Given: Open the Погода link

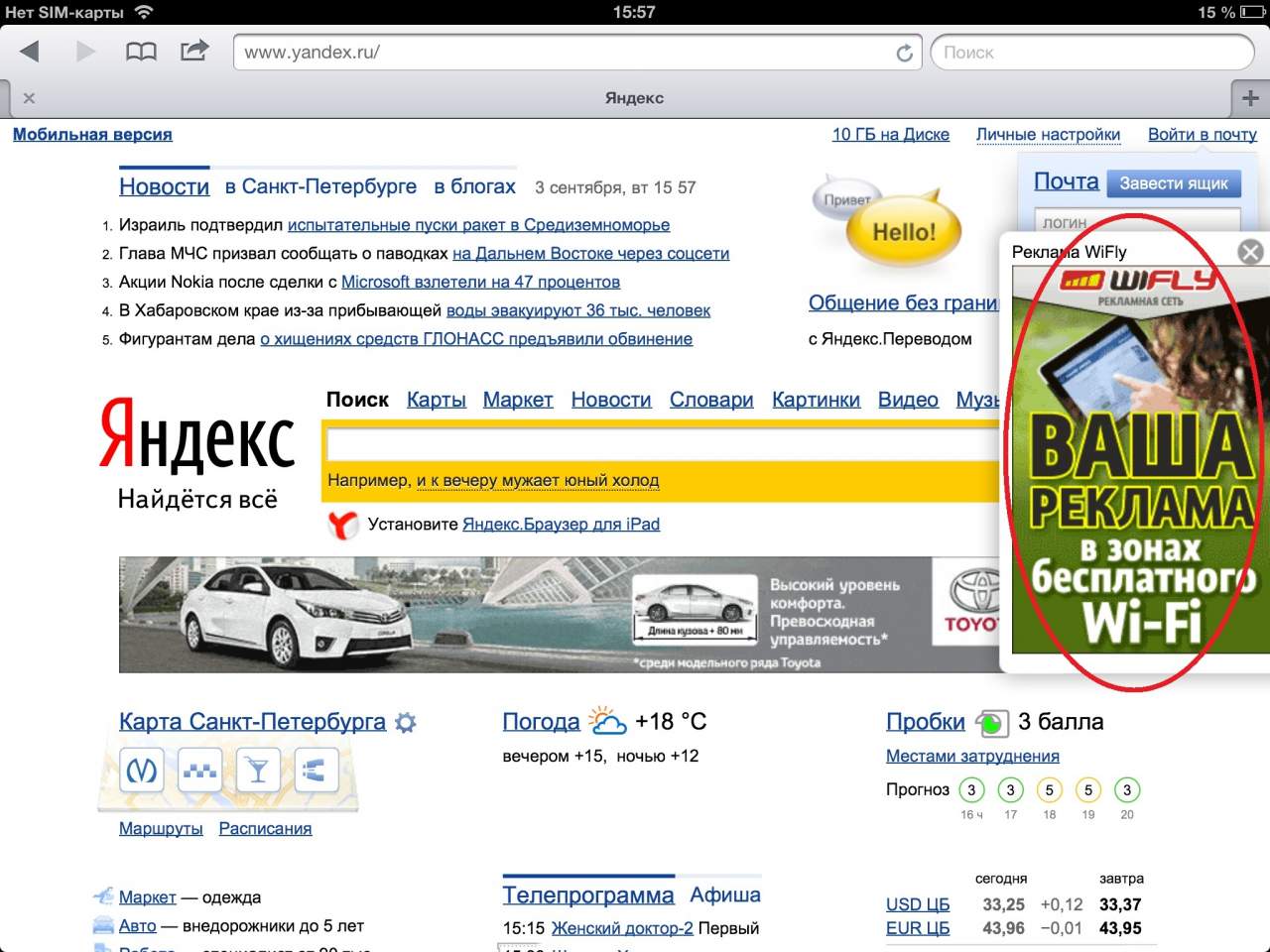Looking at the screenshot, I should [541, 722].
